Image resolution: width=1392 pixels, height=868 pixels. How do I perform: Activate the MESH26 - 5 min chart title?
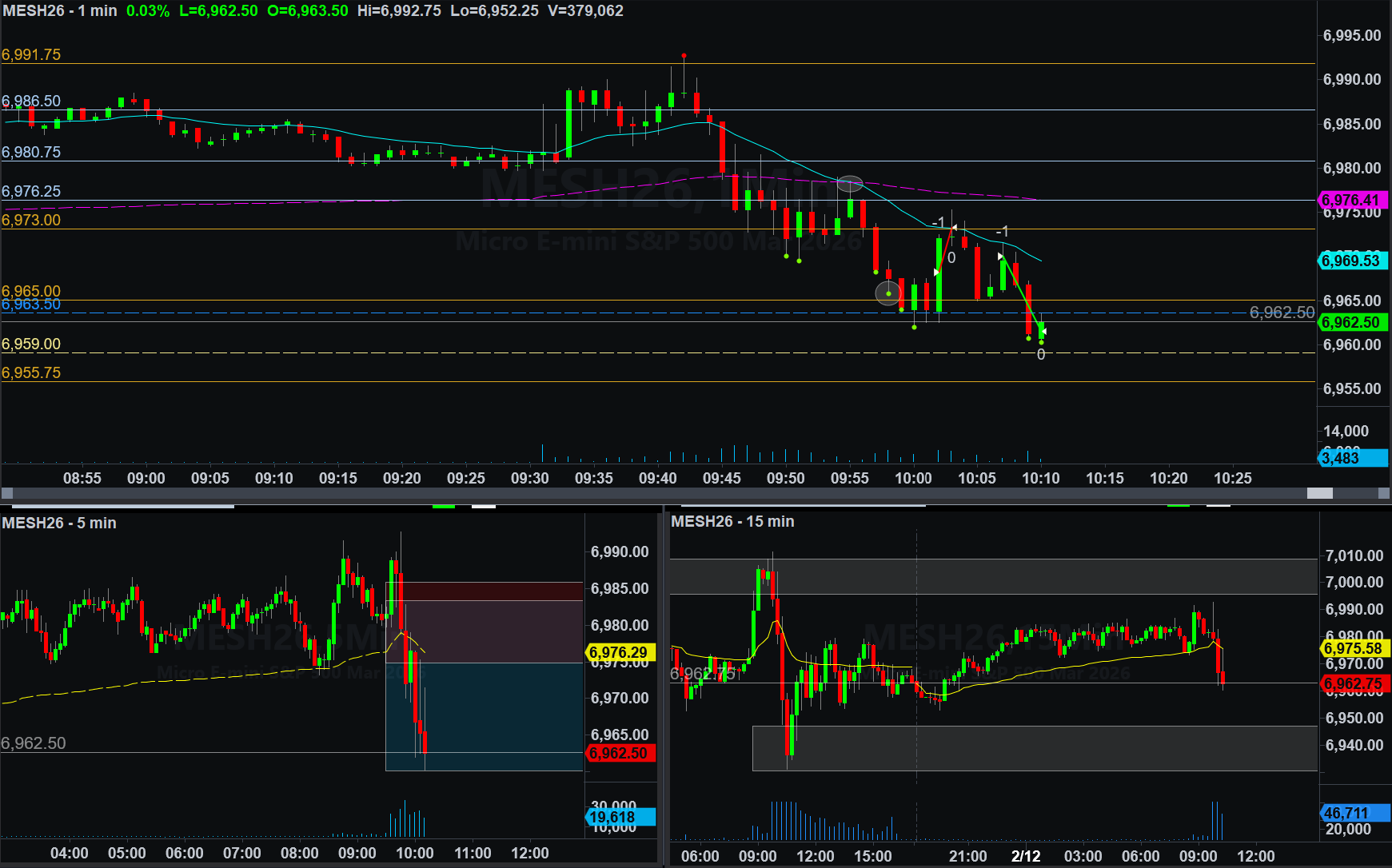[59, 523]
